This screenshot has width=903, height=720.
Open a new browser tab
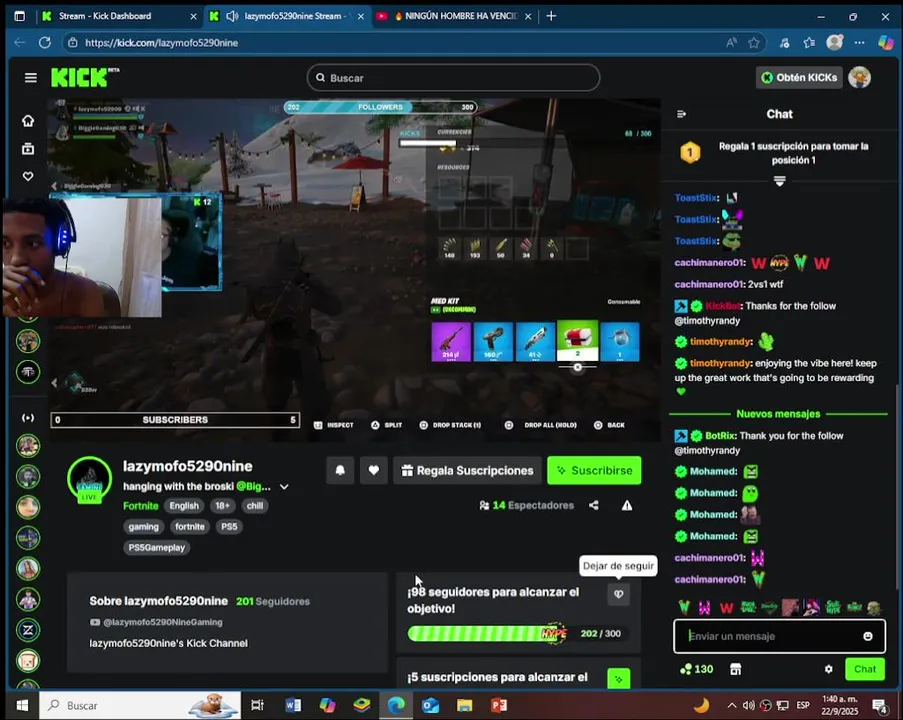[x=551, y=16]
